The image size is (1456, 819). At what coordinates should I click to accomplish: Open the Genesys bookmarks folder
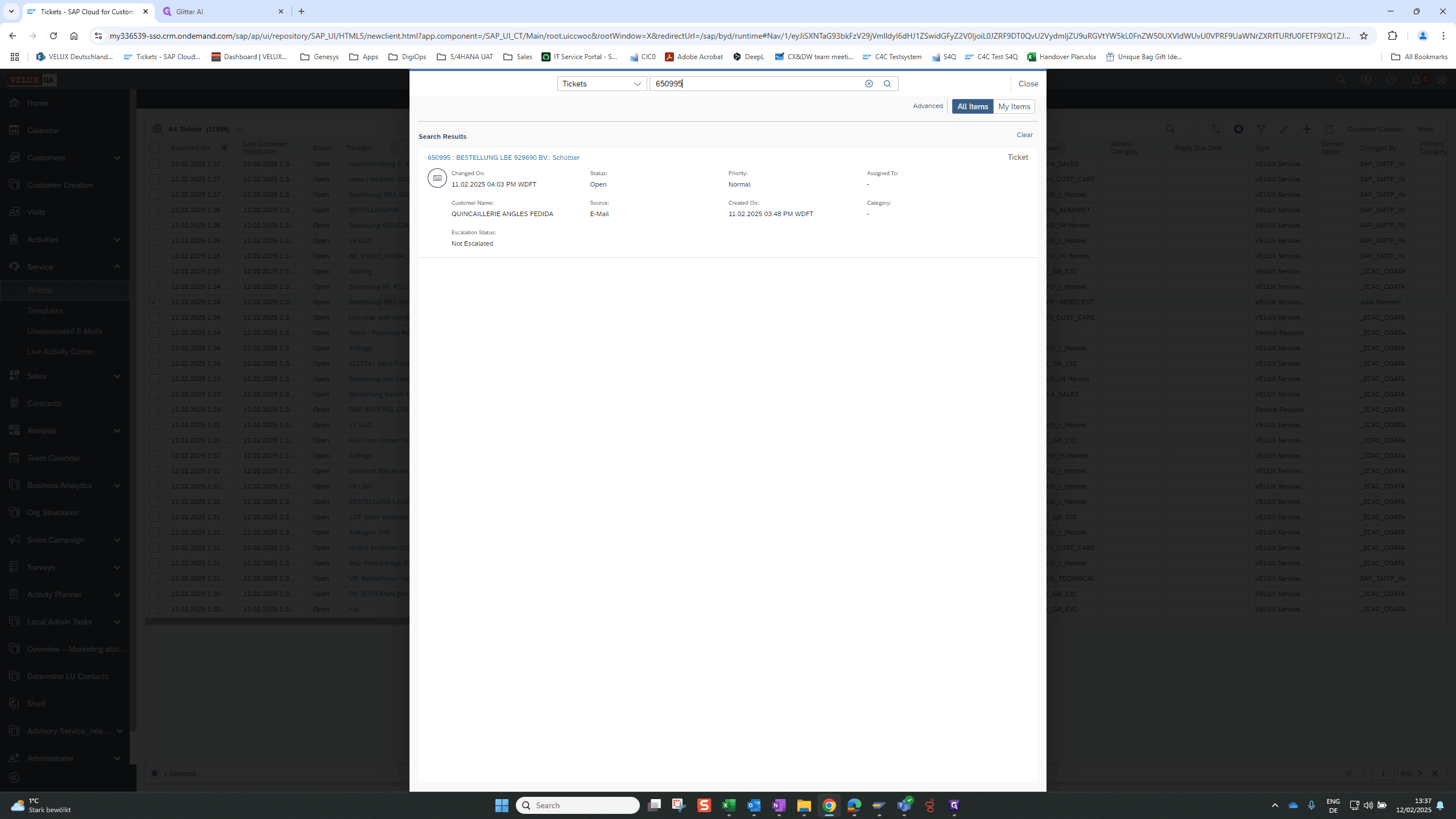(320, 57)
